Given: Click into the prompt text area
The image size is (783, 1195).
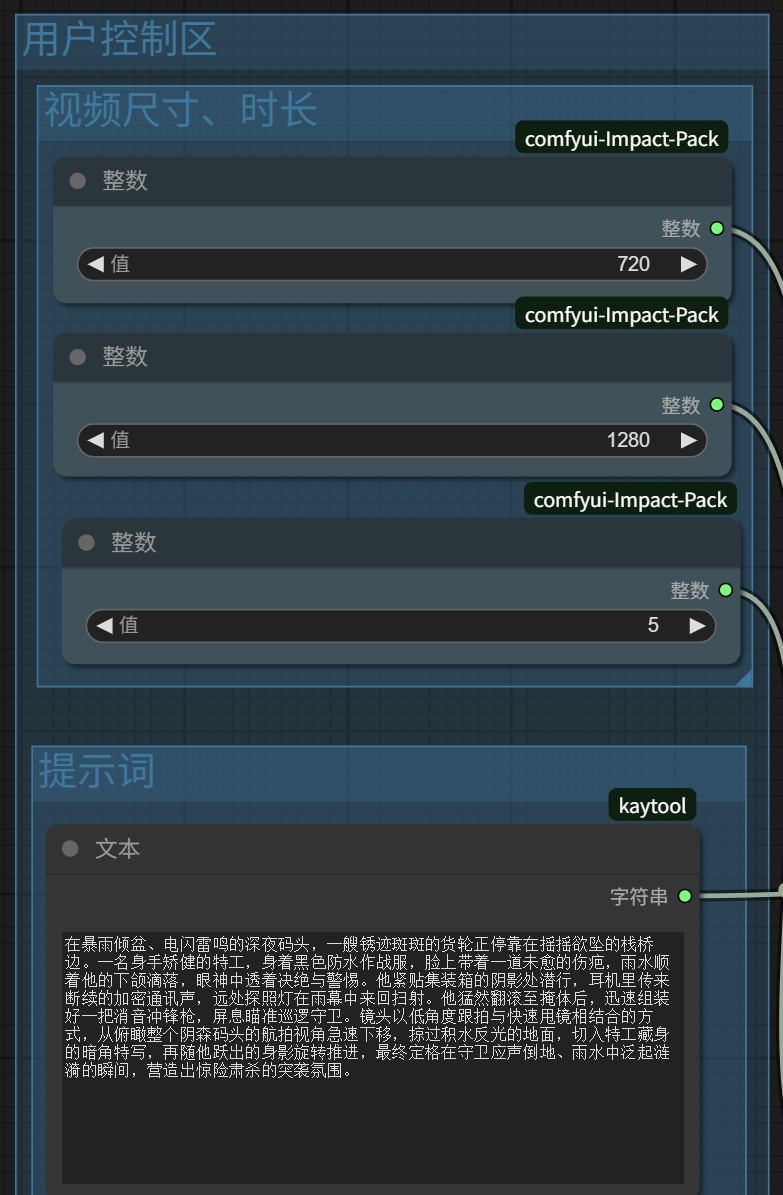Looking at the screenshot, I should [373, 1058].
